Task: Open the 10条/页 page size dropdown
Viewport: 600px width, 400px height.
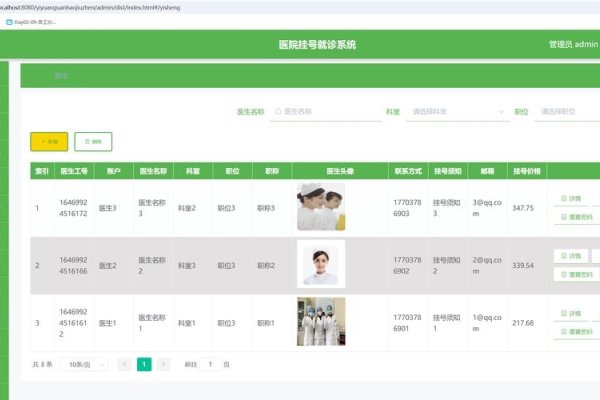Action: [84, 364]
